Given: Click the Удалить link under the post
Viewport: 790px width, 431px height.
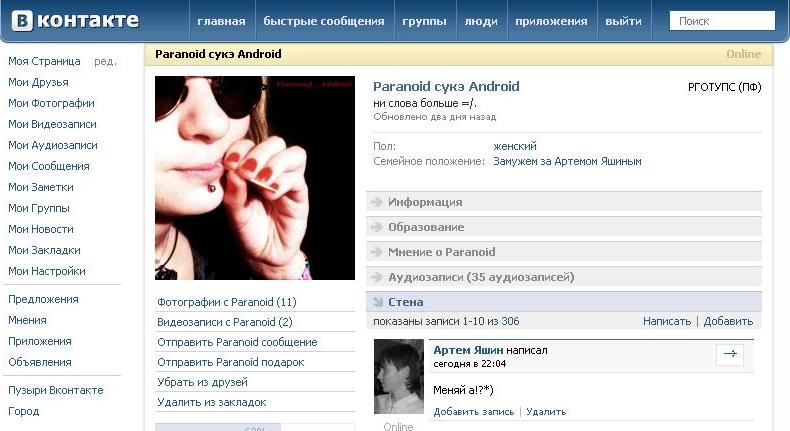Looking at the screenshot, I should click(546, 412).
